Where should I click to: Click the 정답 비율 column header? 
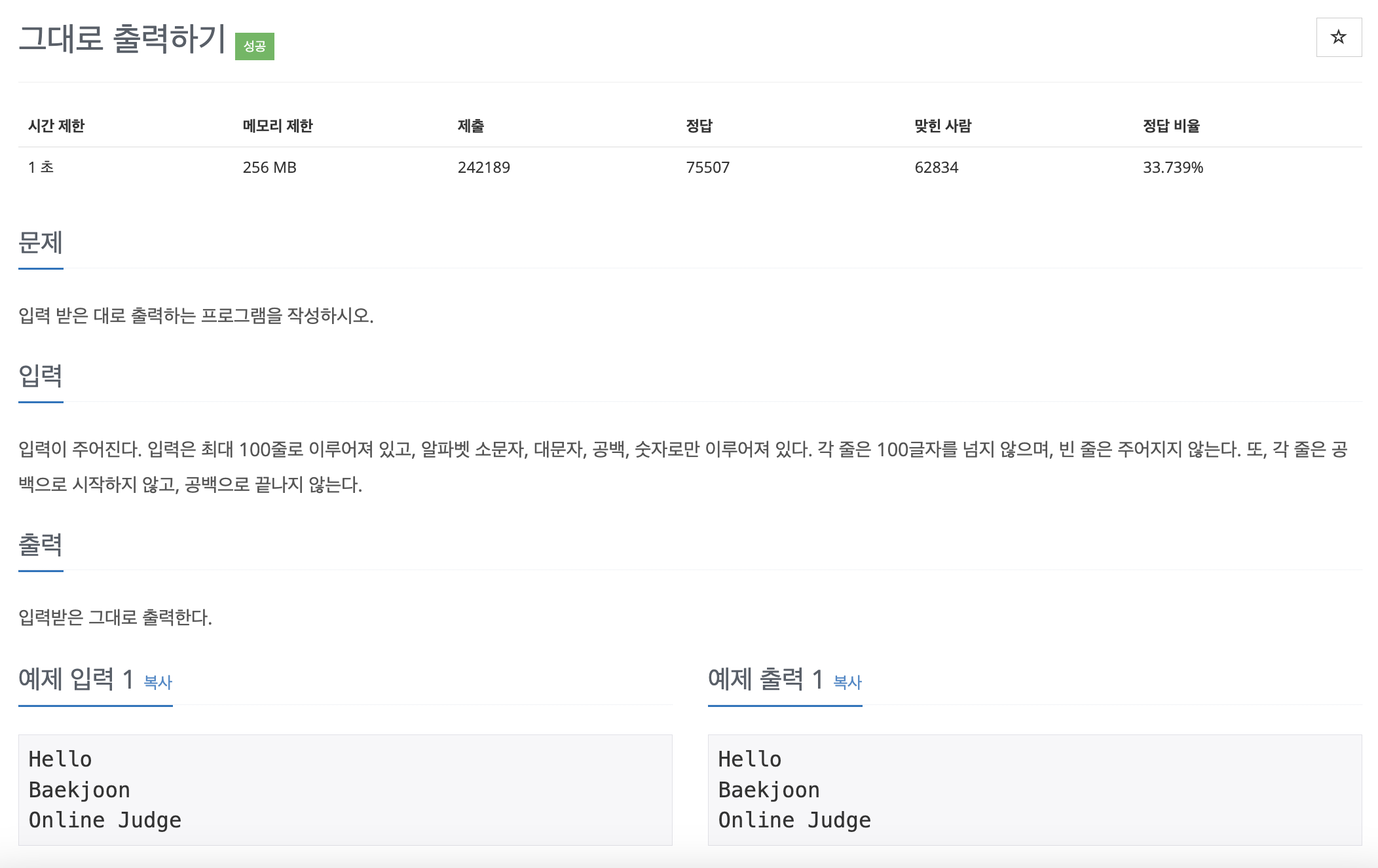coord(1172,126)
